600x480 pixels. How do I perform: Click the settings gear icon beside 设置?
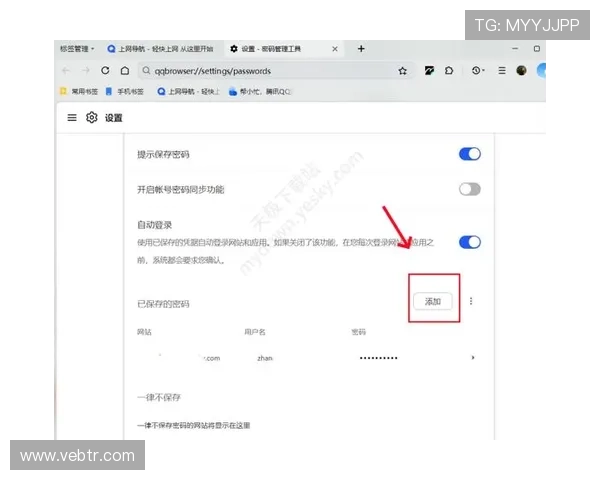click(91, 118)
